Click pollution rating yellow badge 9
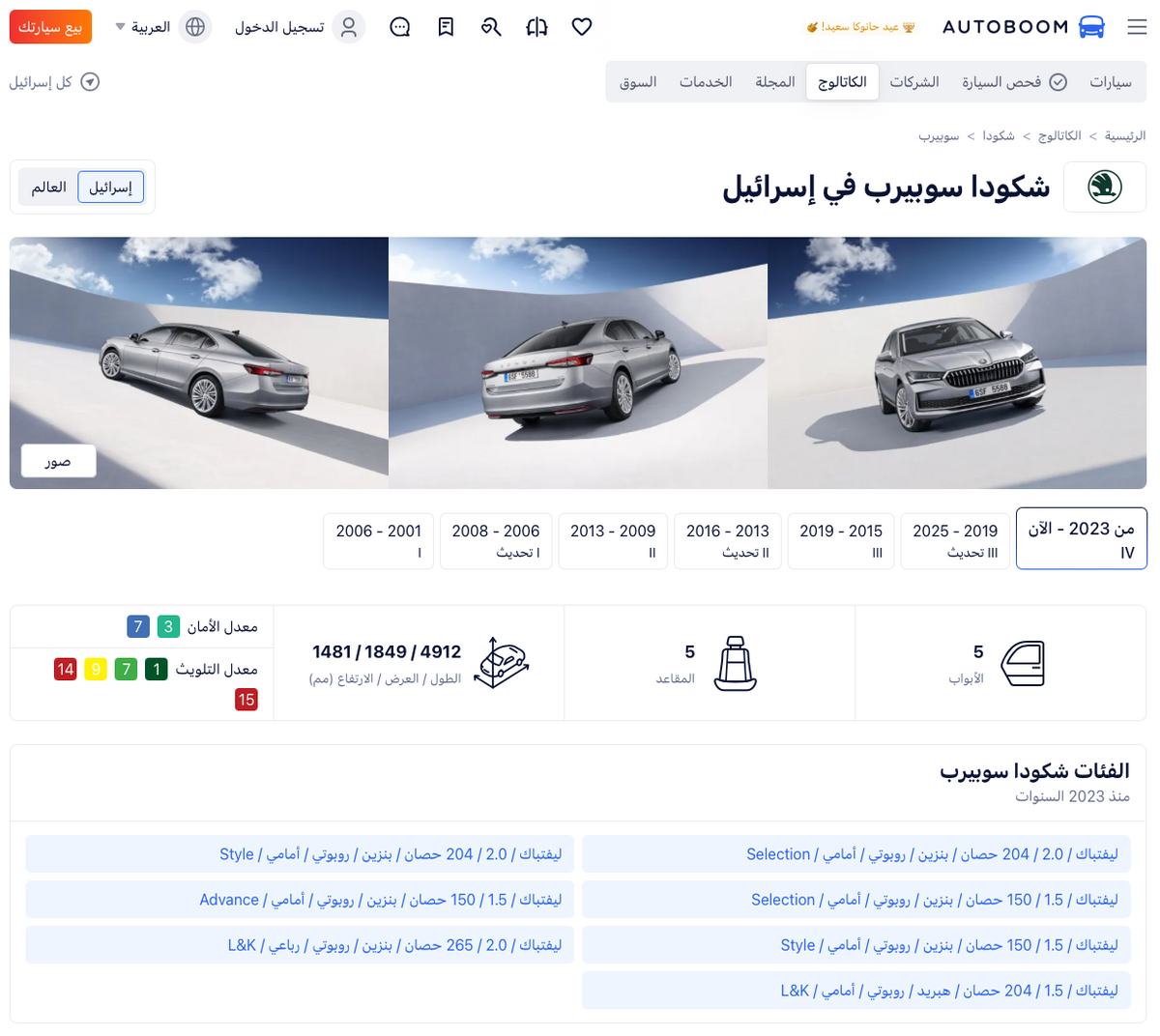Image resolution: width=1160 pixels, height=1036 pixels. coord(96,669)
